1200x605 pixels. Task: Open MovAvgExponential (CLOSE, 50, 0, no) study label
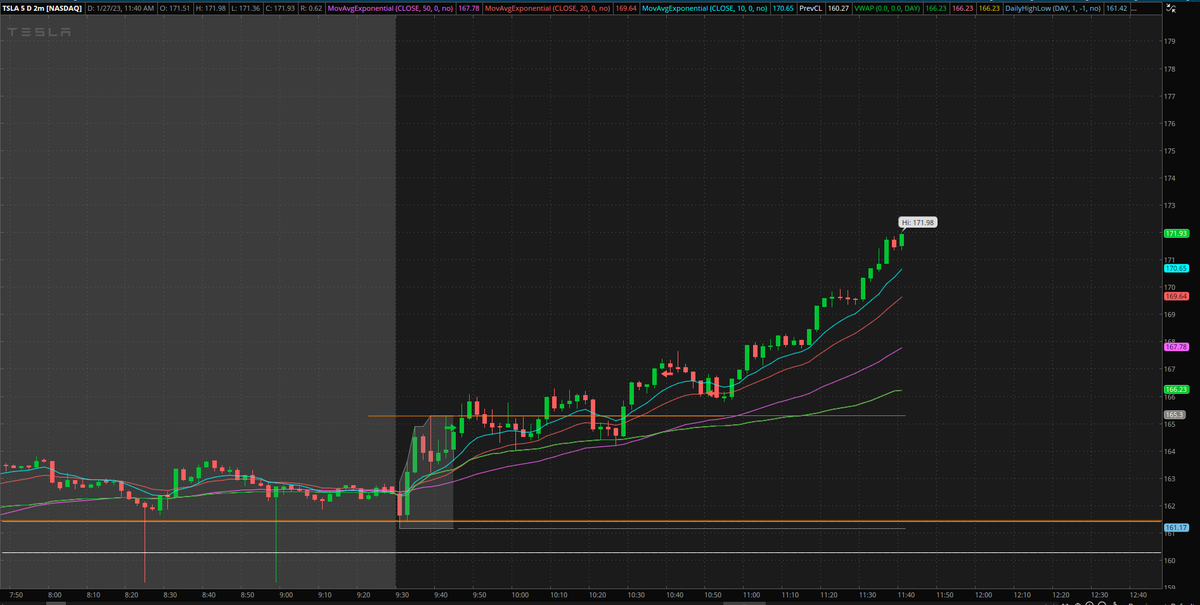[x=391, y=8]
